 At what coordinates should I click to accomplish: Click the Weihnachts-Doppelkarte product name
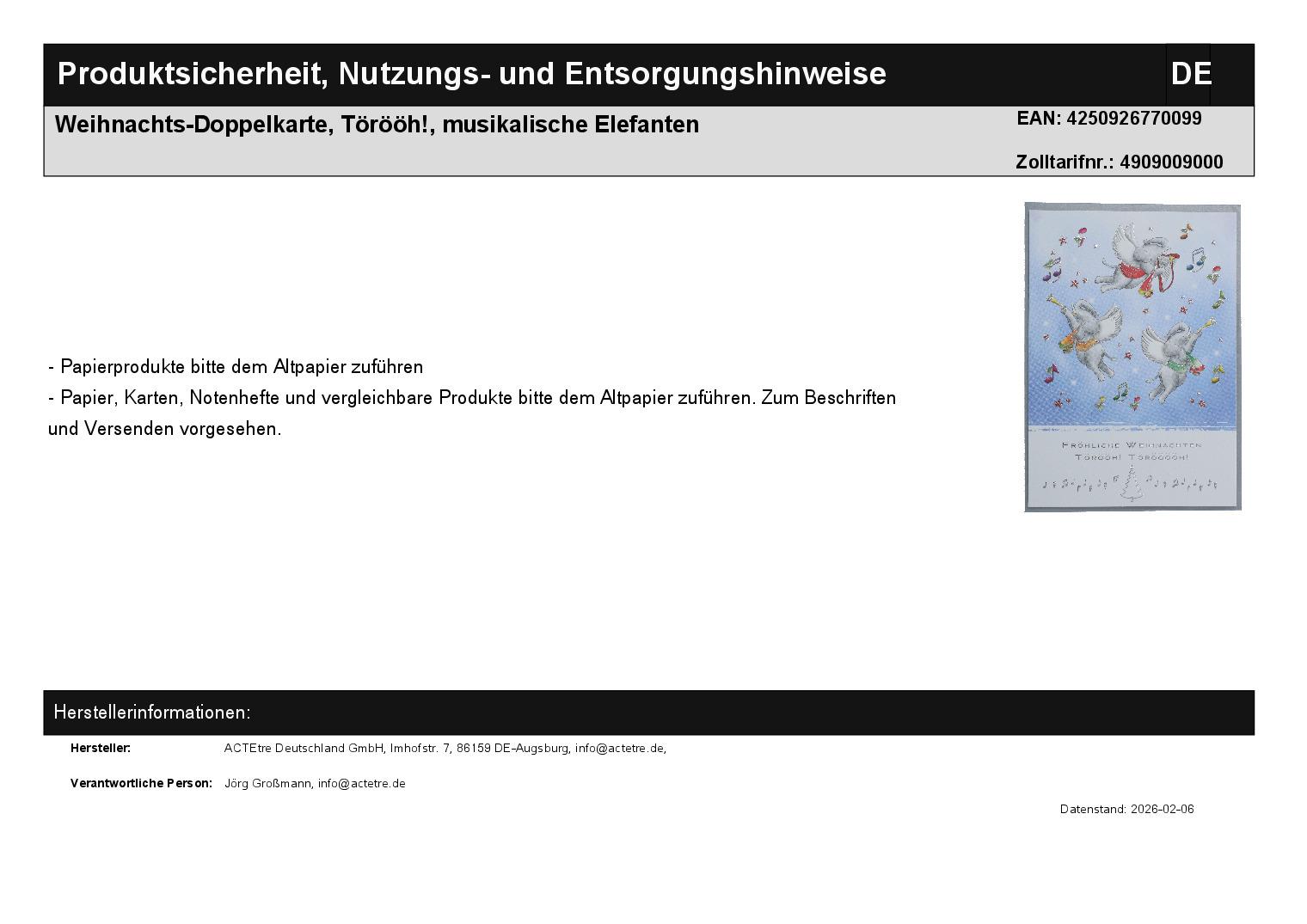[x=377, y=125]
